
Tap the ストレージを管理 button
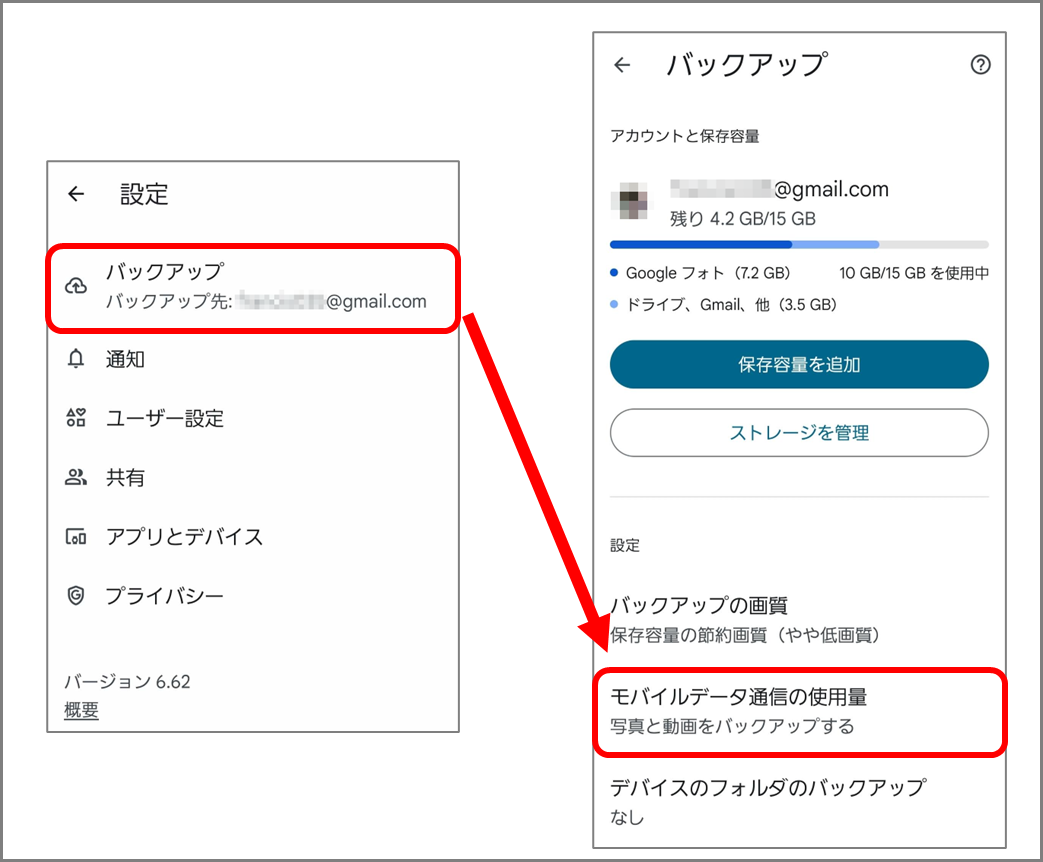[x=799, y=433]
